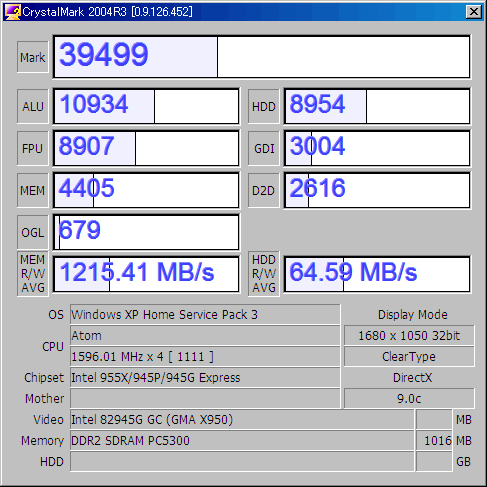This screenshot has height=487, width=487.
Task: Click the Memory field DDR2 SDRAM PC5300
Action: [x=242, y=440]
